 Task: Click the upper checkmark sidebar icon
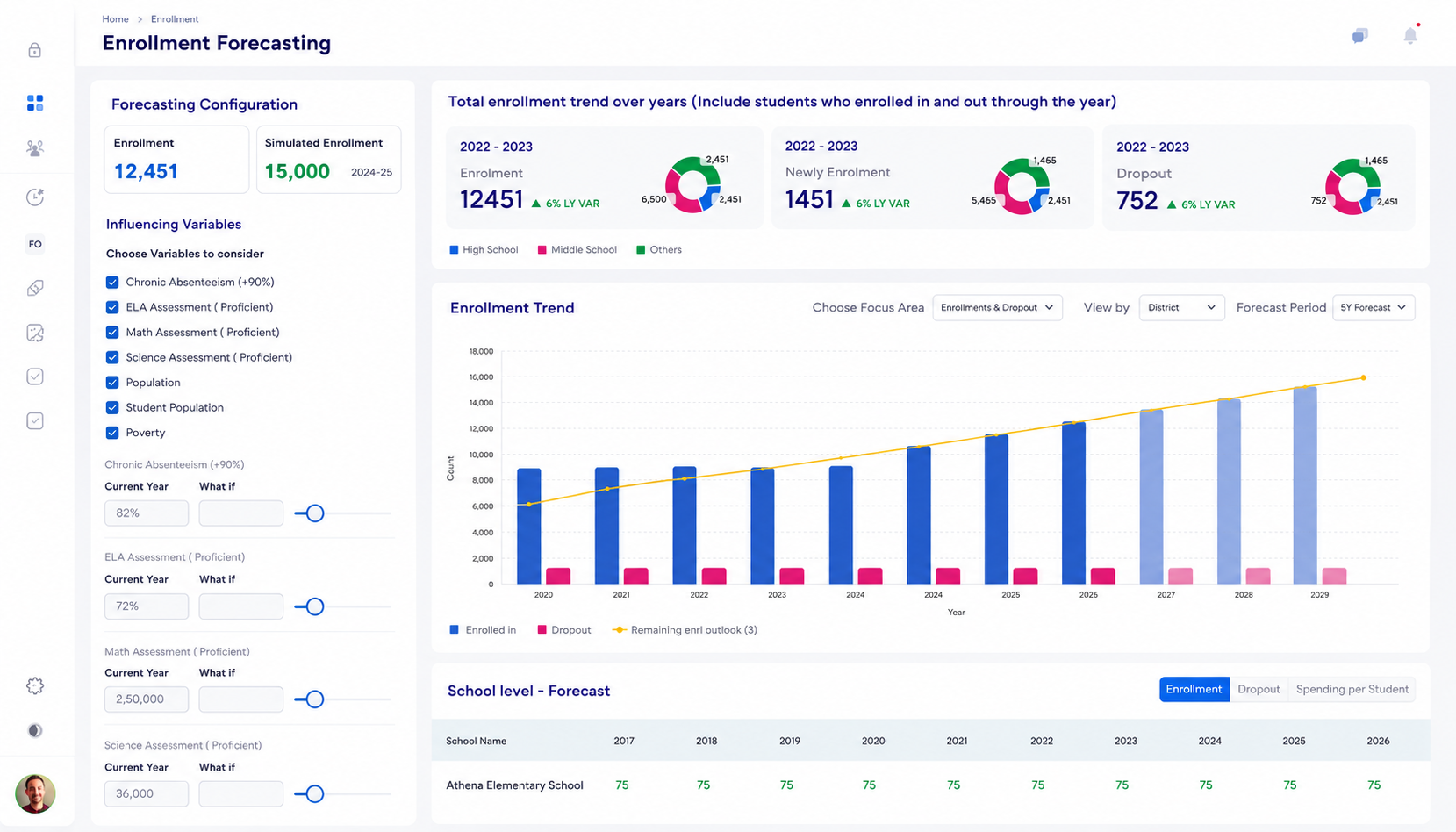35,377
